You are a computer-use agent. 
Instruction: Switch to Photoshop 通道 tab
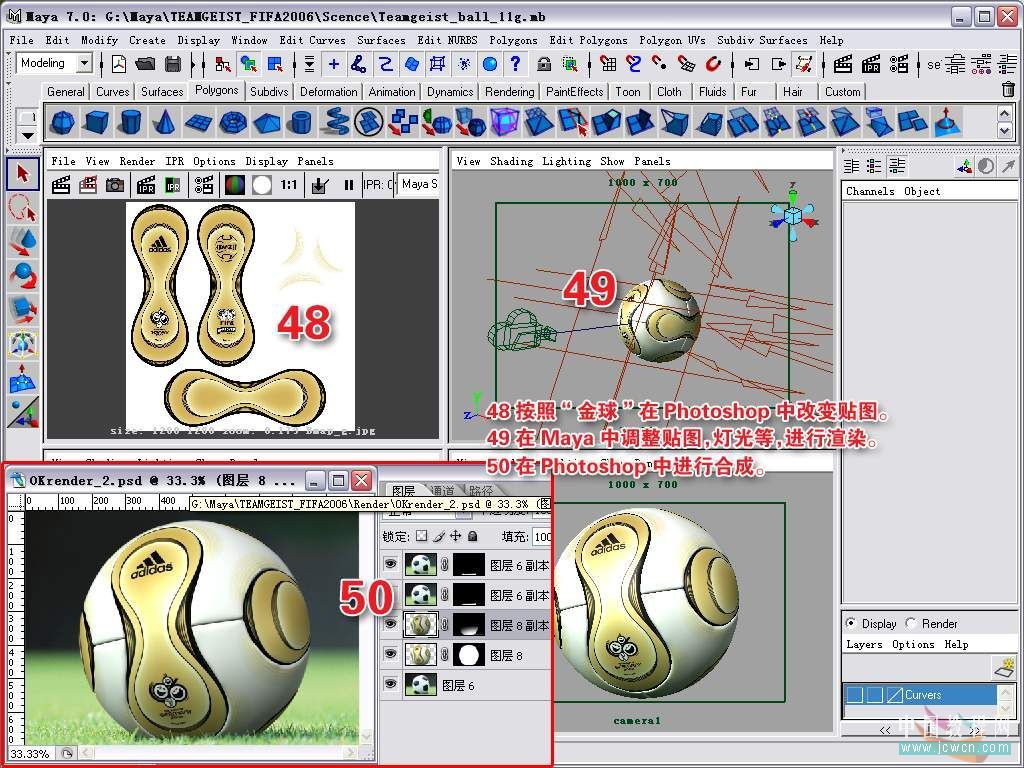pos(442,490)
